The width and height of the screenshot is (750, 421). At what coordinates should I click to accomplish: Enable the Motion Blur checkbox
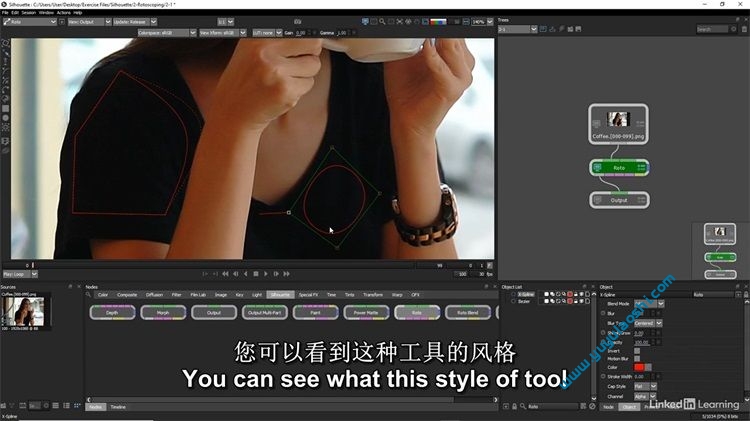pyautogui.click(x=637, y=358)
